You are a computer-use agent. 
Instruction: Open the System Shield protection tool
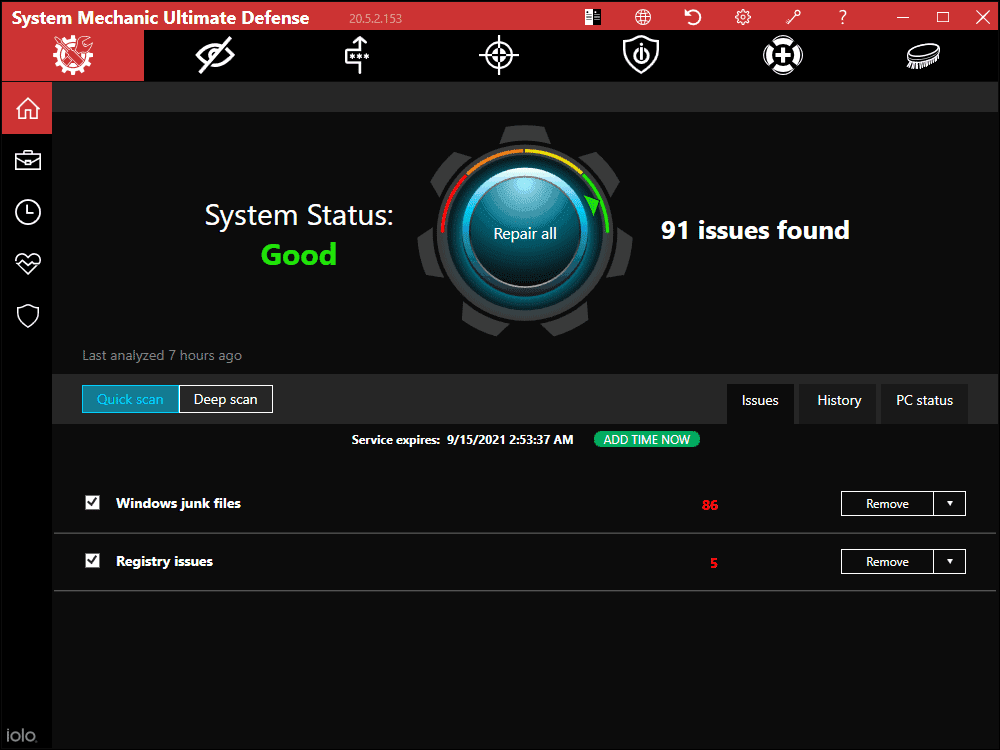640,55
